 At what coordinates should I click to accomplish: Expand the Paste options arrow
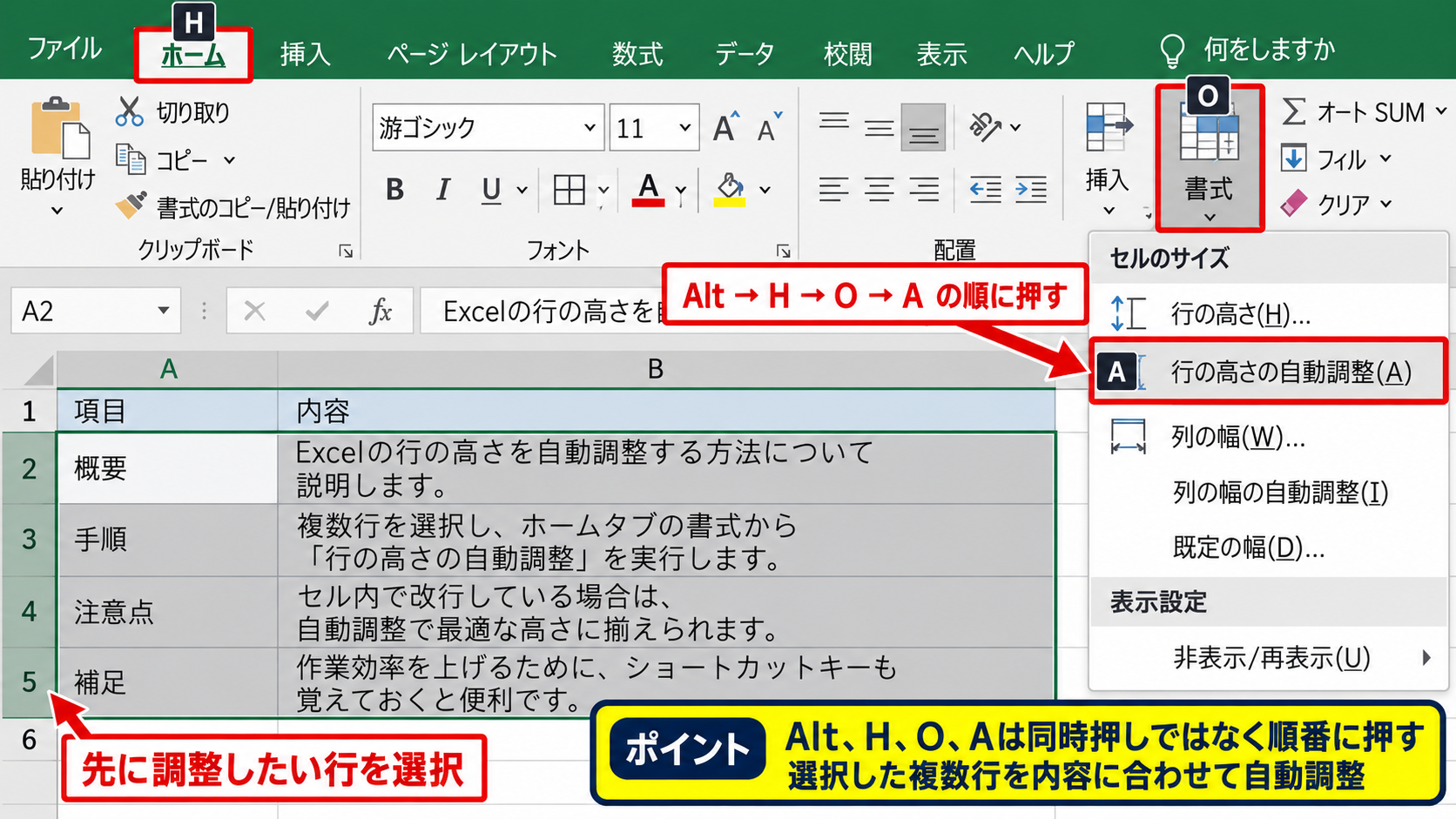57,211
